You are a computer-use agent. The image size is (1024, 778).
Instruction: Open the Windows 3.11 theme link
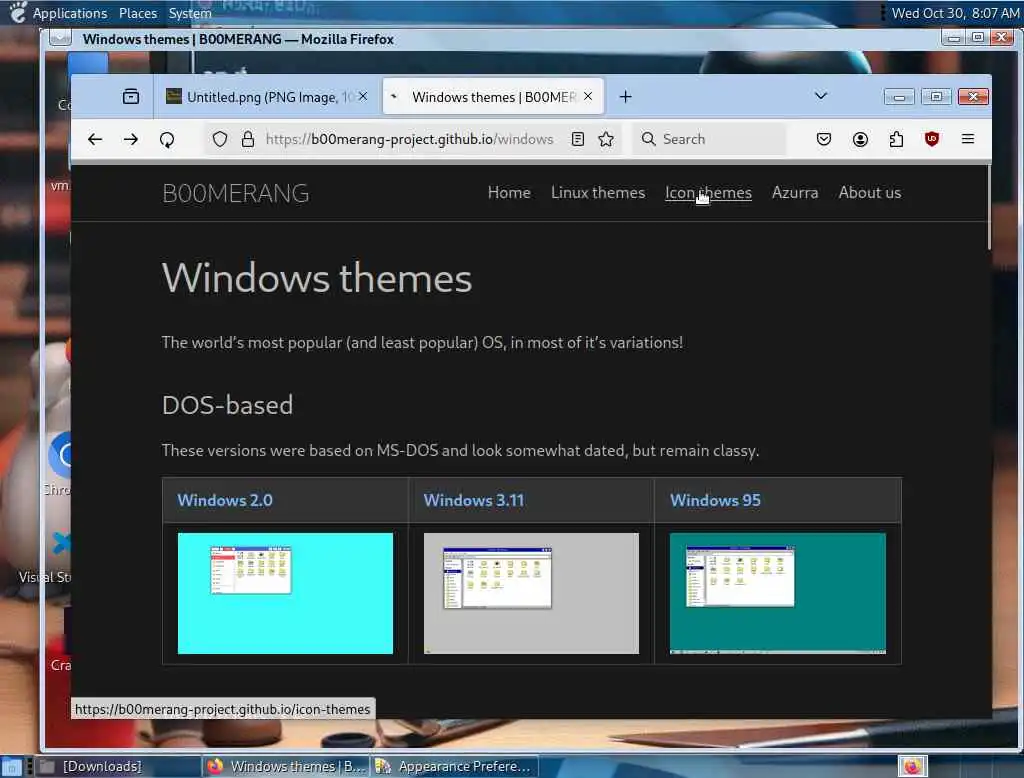click(473, 500)
